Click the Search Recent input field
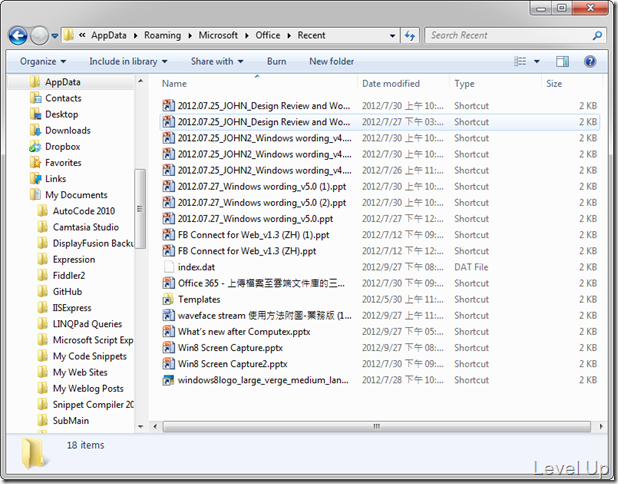The image size is (618, 484). pos(508,35)
